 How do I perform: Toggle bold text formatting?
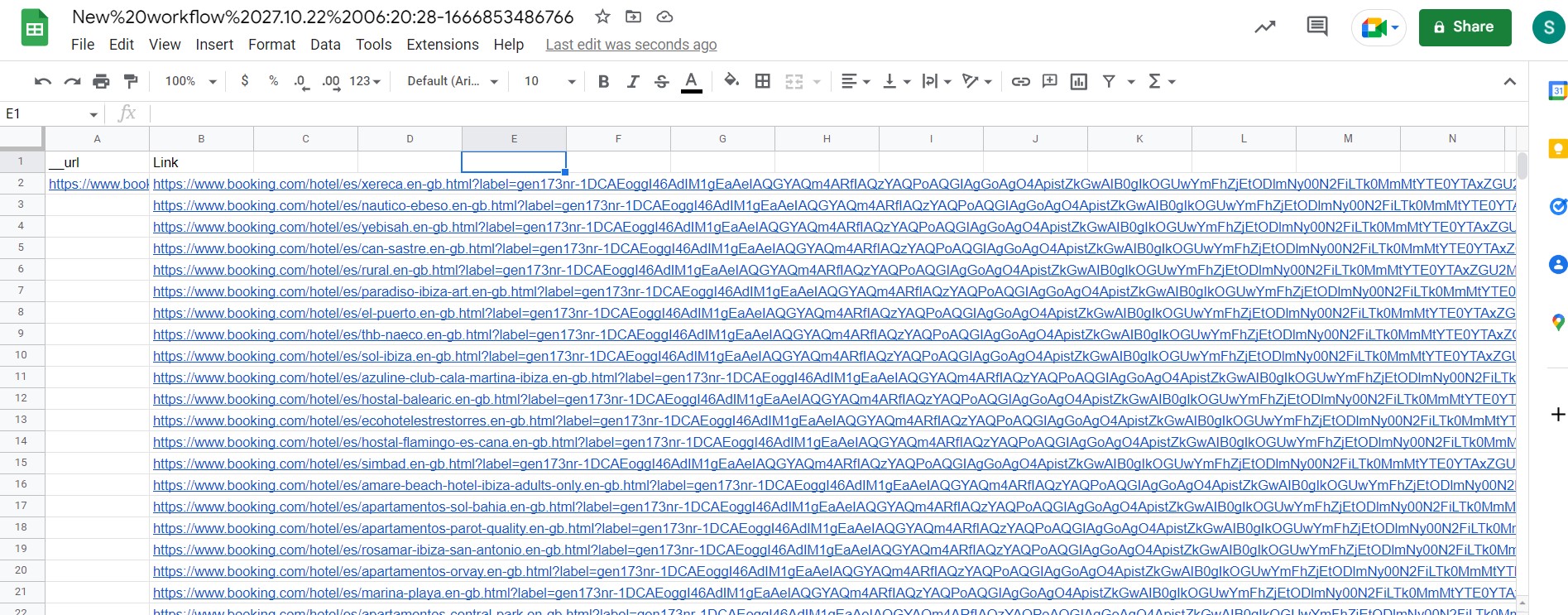pos(603,81)
